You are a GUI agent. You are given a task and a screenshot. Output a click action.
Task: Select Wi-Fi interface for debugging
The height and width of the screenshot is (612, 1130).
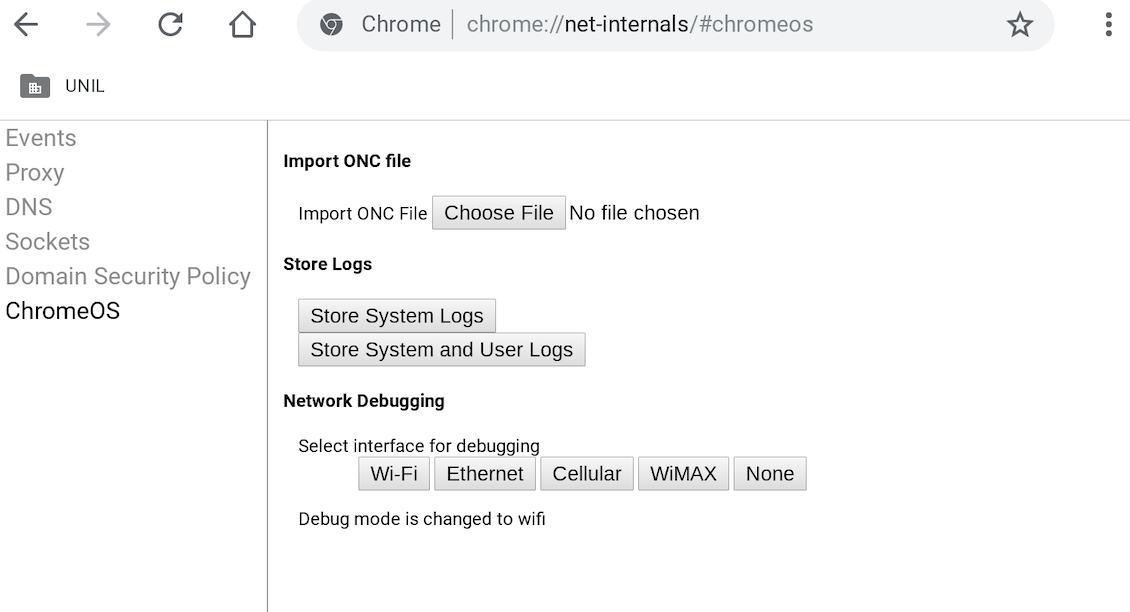pyautogui.click(x=394, y=474)
